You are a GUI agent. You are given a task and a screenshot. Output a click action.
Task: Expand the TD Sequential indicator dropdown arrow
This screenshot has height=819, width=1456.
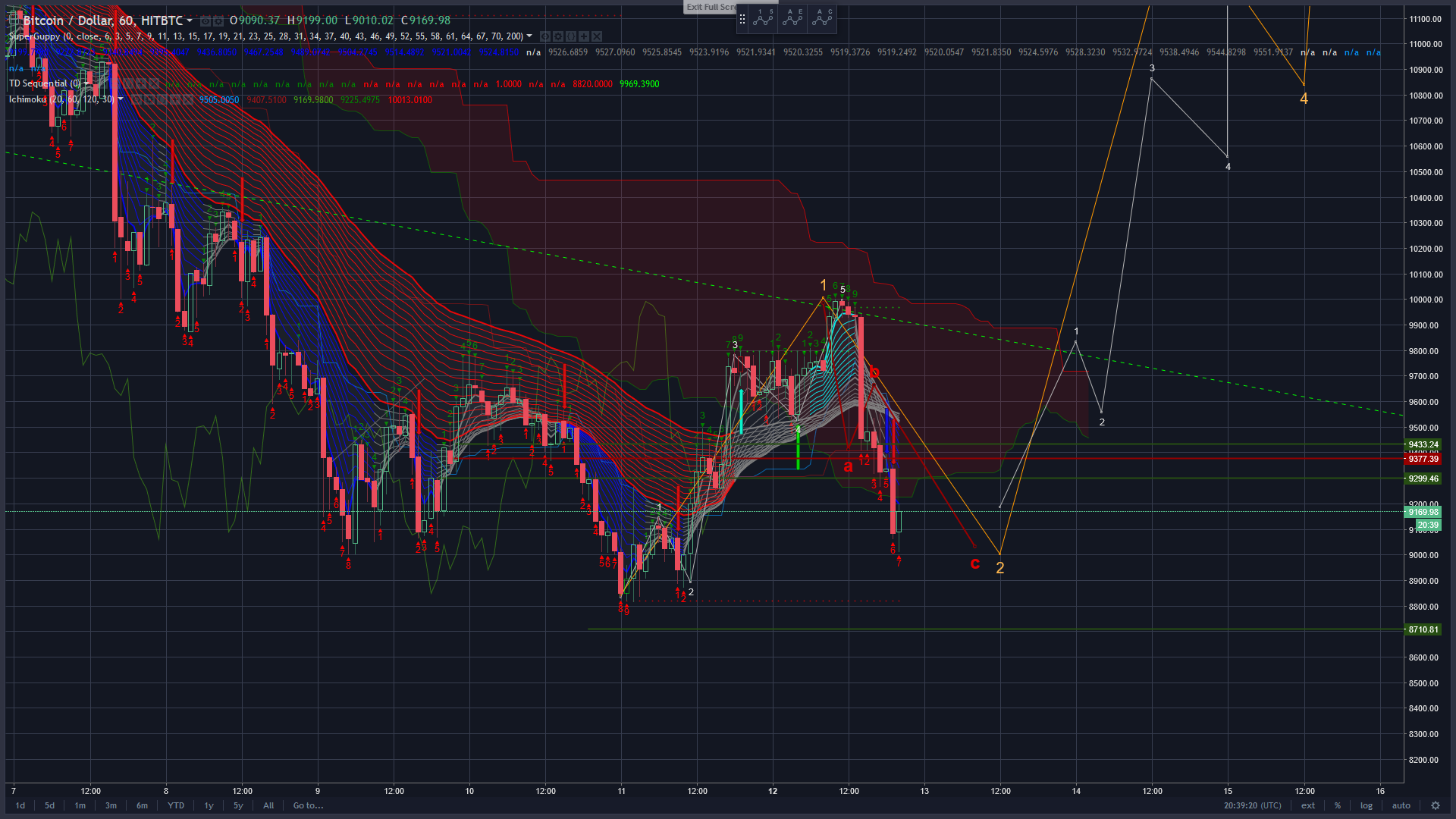86,83
